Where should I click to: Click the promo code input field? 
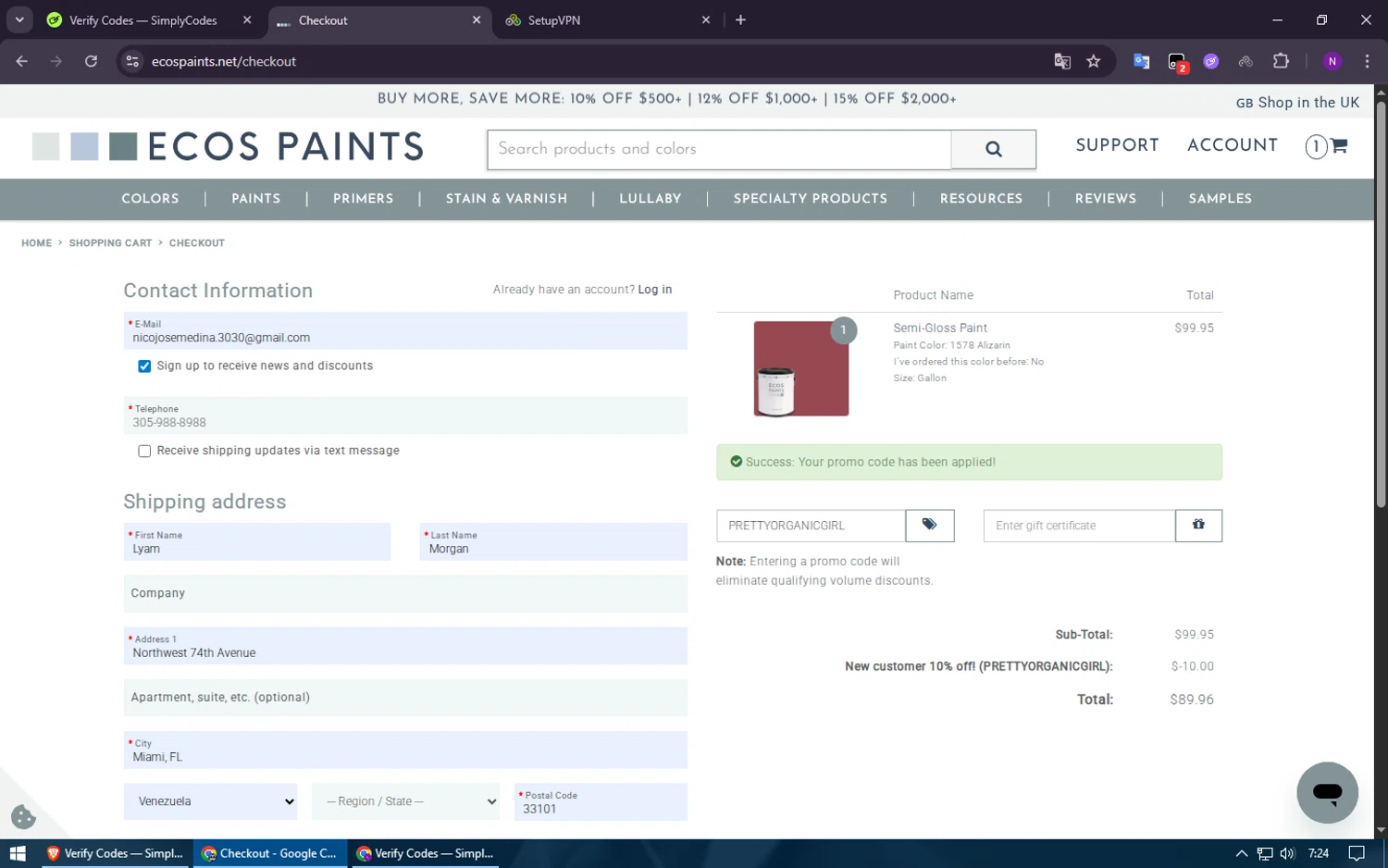click(811, 526)
